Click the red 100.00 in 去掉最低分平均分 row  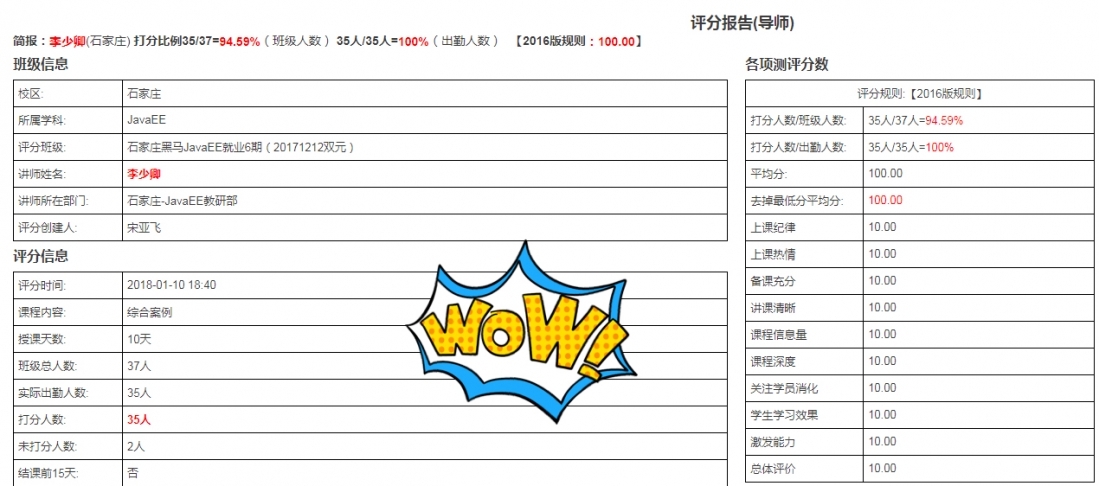pyautogui.click(x=885, y=200)
